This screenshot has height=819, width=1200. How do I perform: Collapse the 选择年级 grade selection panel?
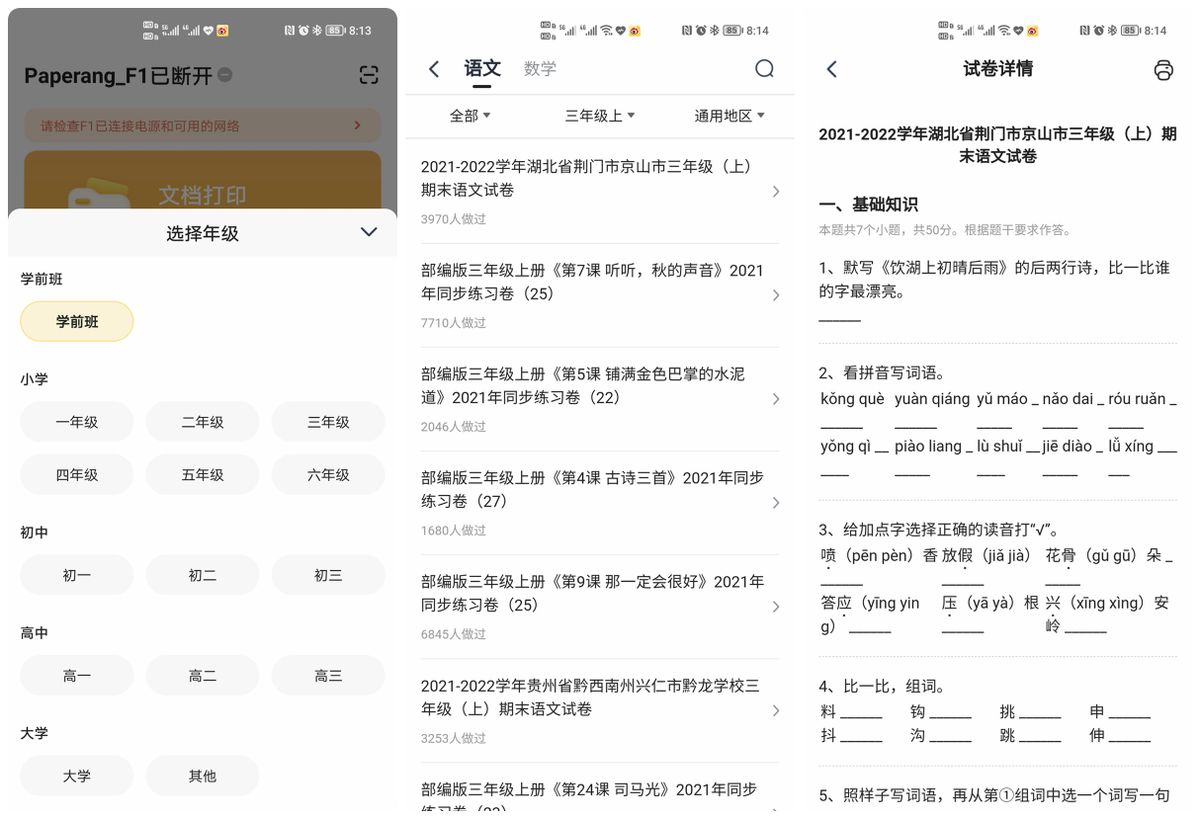tap(368, 231)
